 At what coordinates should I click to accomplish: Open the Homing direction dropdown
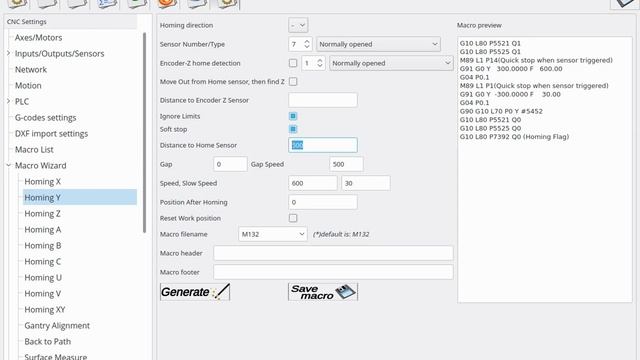(298, 25)
